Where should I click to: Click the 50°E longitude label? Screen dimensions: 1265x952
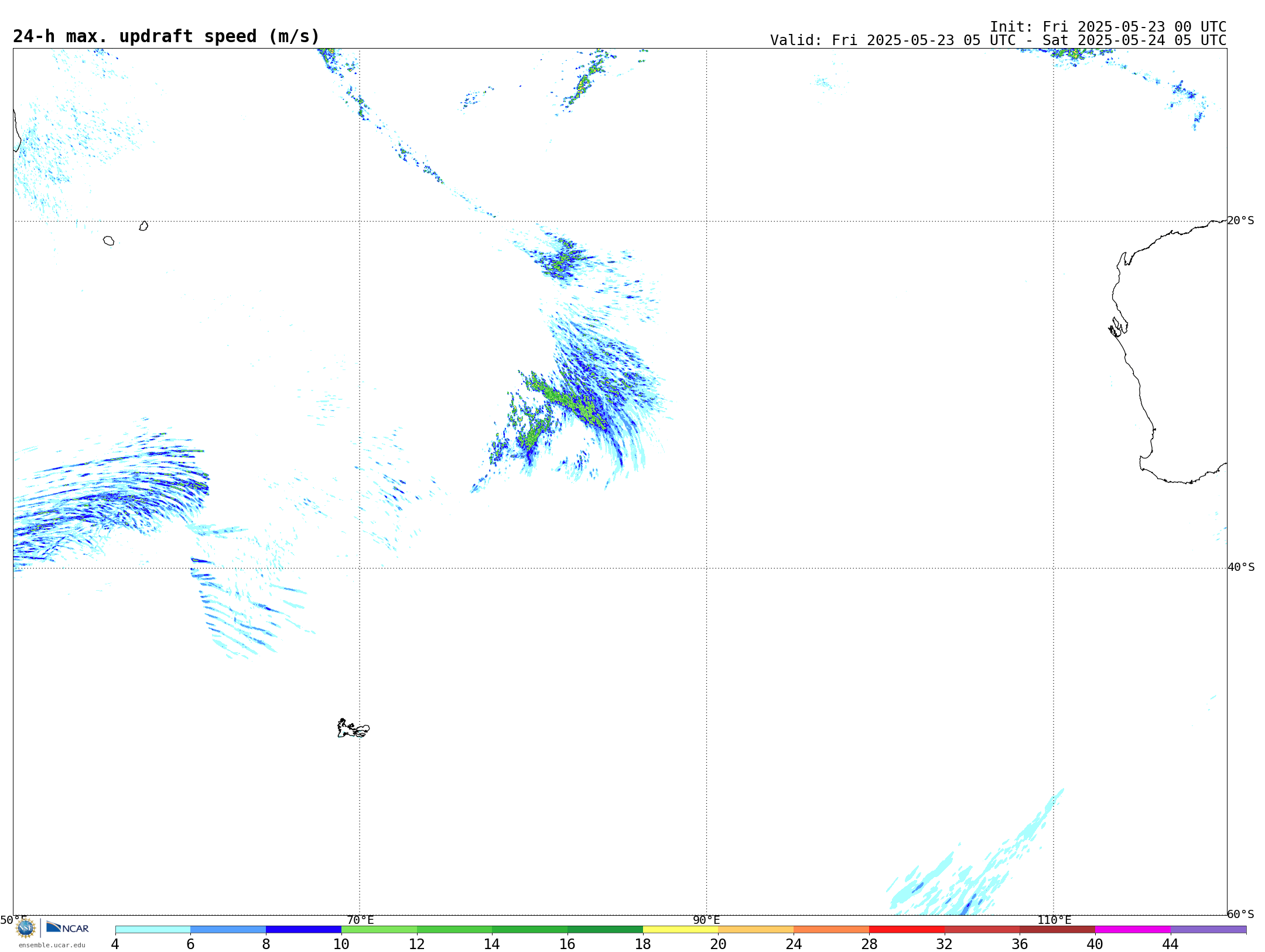click(x=13, y=920)
